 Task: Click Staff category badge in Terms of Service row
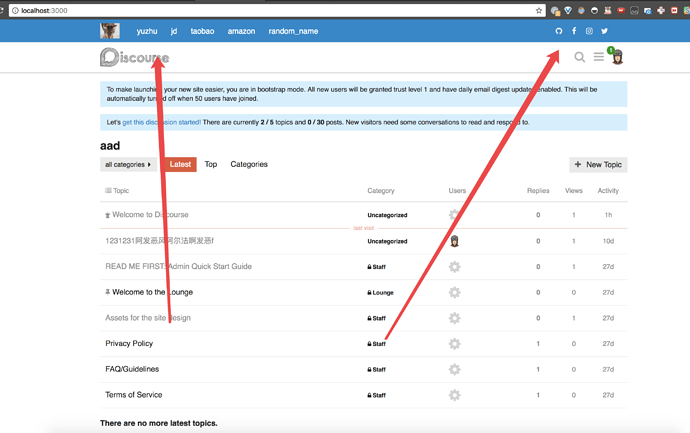pyautogui.click(x=377, y=396)
